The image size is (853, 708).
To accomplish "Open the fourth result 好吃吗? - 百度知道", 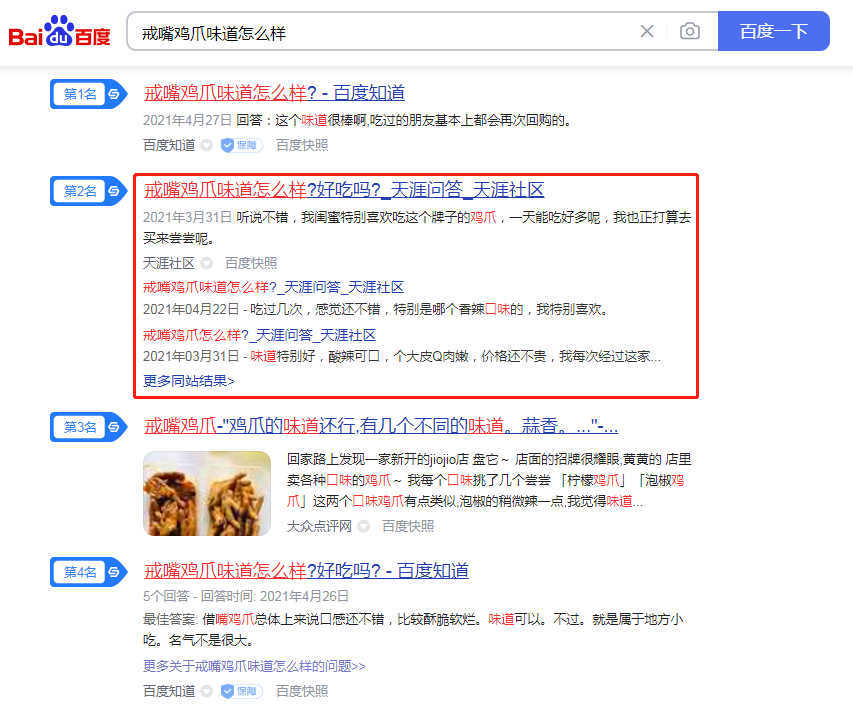I will click(306, 571).
